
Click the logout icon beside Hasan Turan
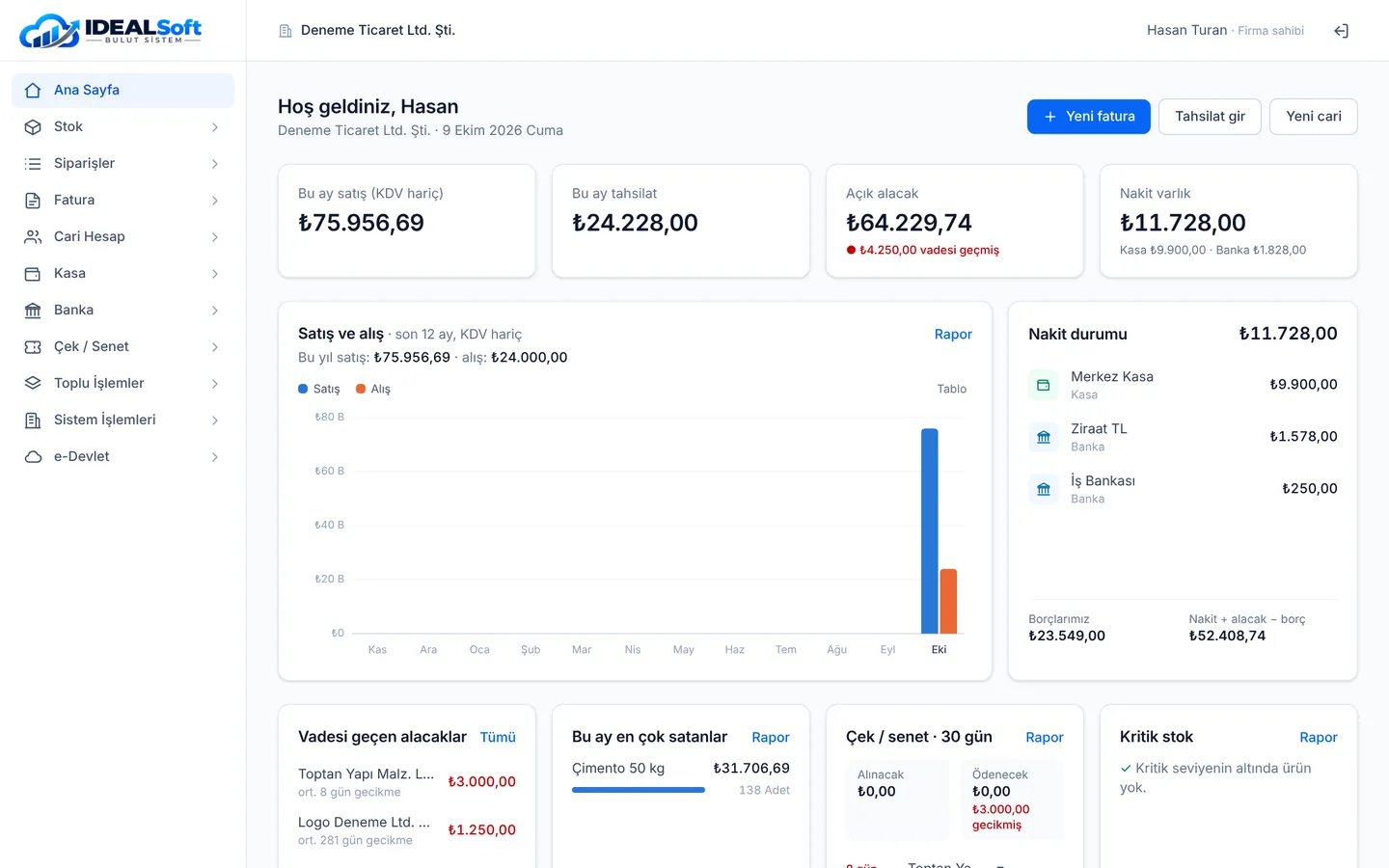click(1341, 31)
